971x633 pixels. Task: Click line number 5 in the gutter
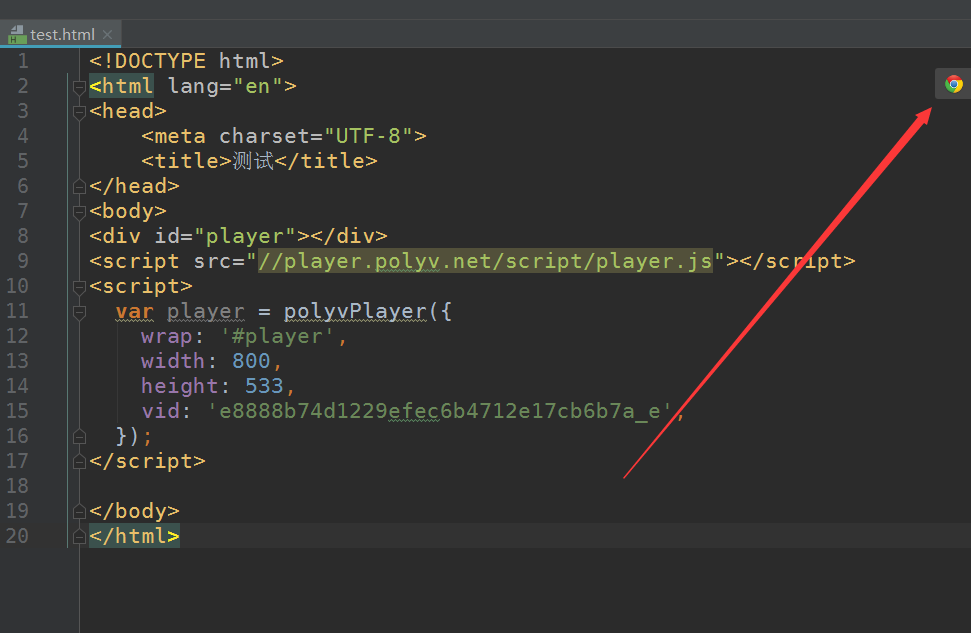pos(23,161)
